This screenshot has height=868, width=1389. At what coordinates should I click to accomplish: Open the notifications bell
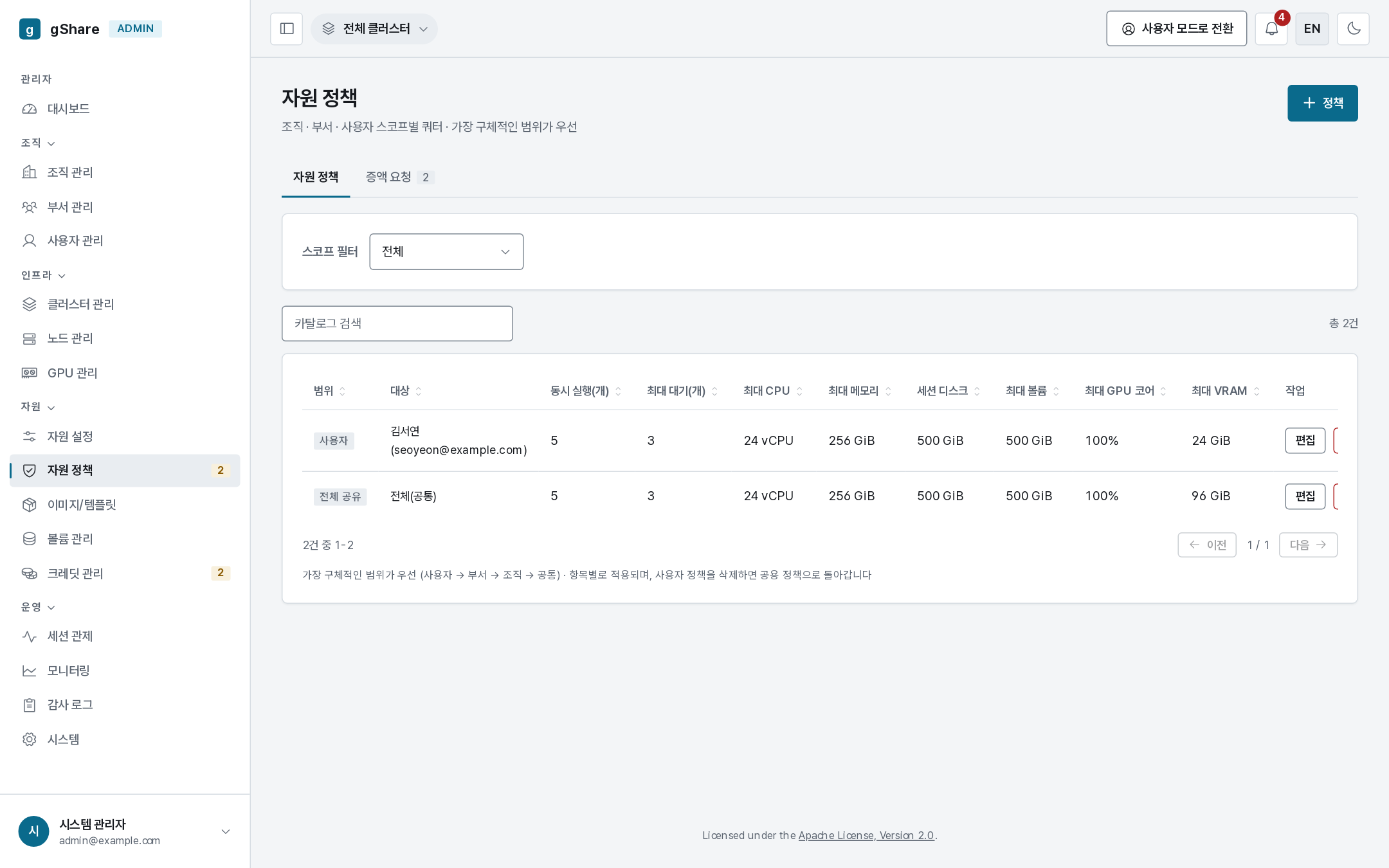[x=1271, y=29]
